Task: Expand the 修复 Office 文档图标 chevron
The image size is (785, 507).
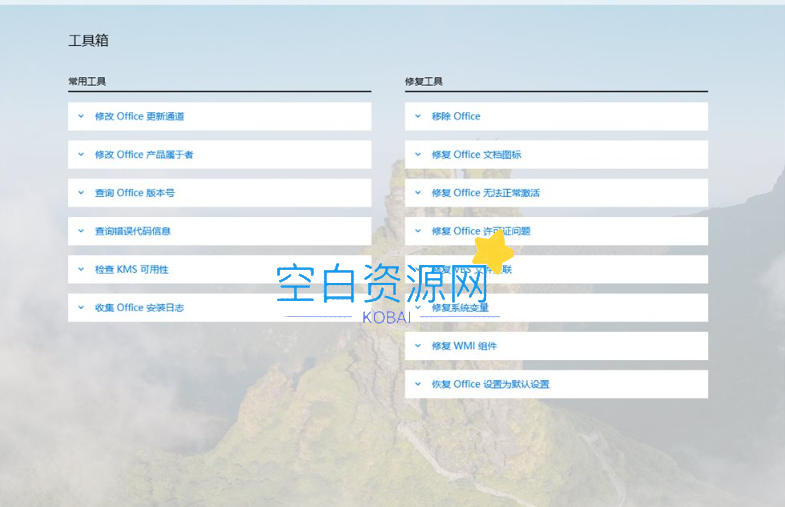Action: pyautogui.click(x=418, y=155)
